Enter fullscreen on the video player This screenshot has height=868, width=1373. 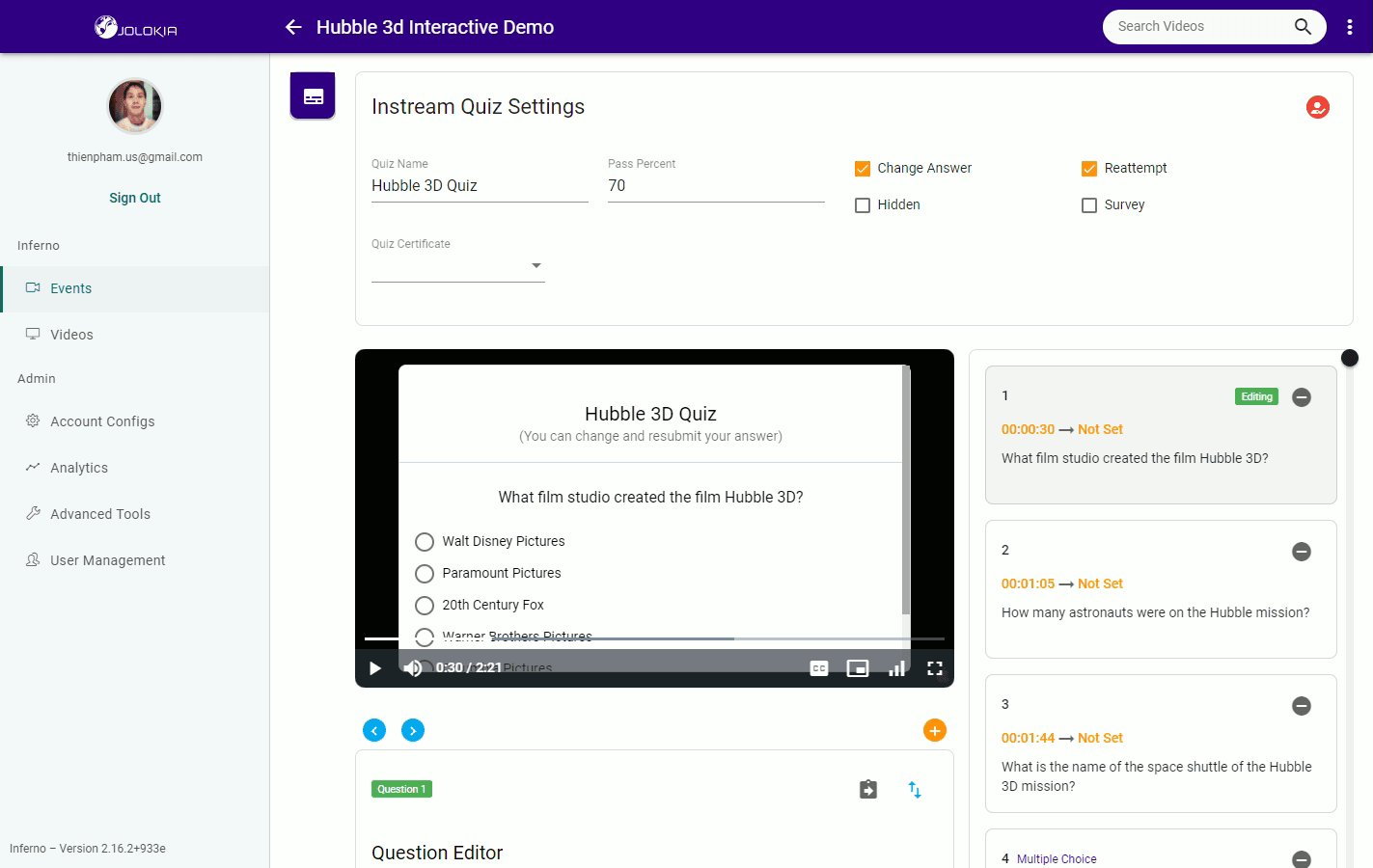click(x=934, y=668)
